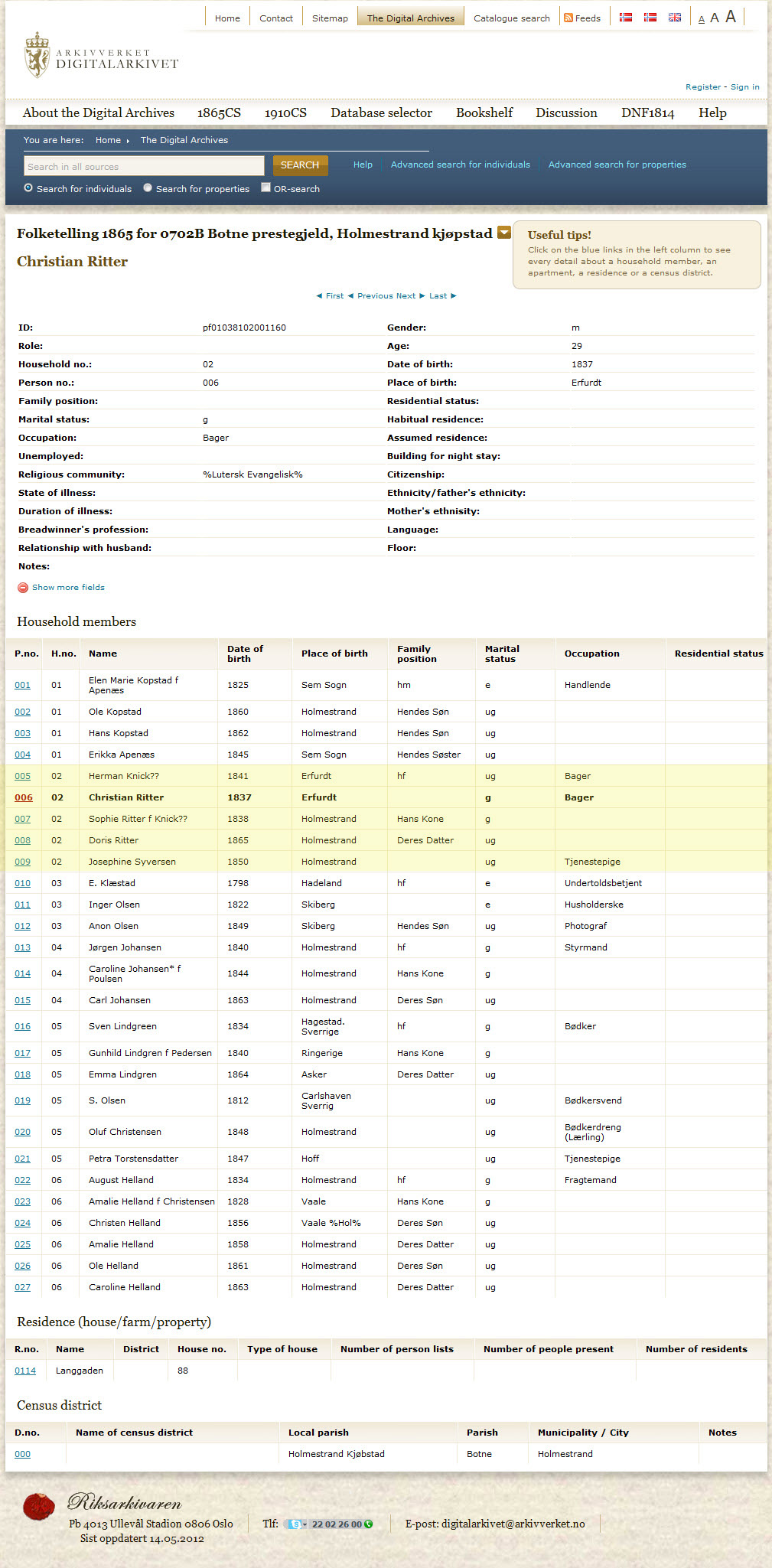Open person 007 Sophie Ritter link
772x1568 pixels.
tap(23, 819)
